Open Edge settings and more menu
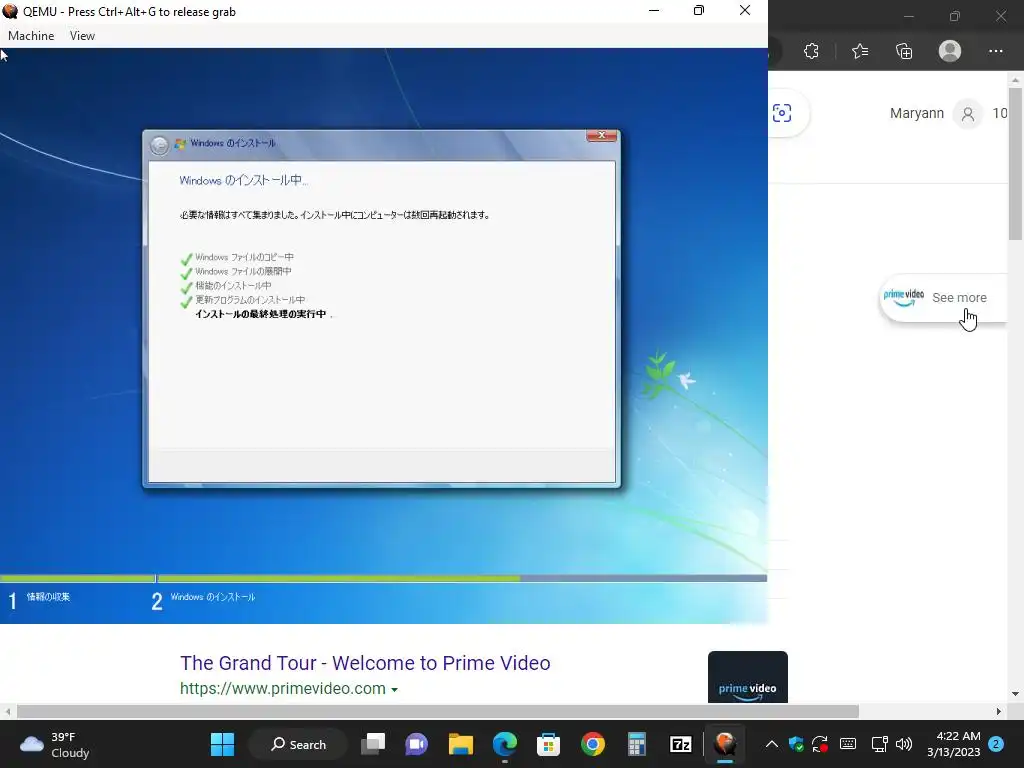The width and height of the screenshot is (1024, 768). click(x=995, y=51)
